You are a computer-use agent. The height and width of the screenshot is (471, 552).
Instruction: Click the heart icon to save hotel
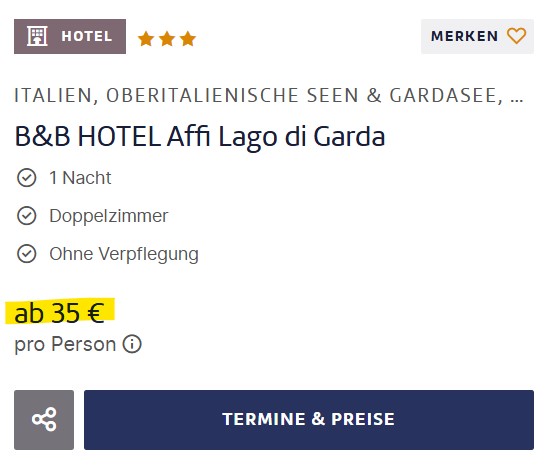pos(516,36)
